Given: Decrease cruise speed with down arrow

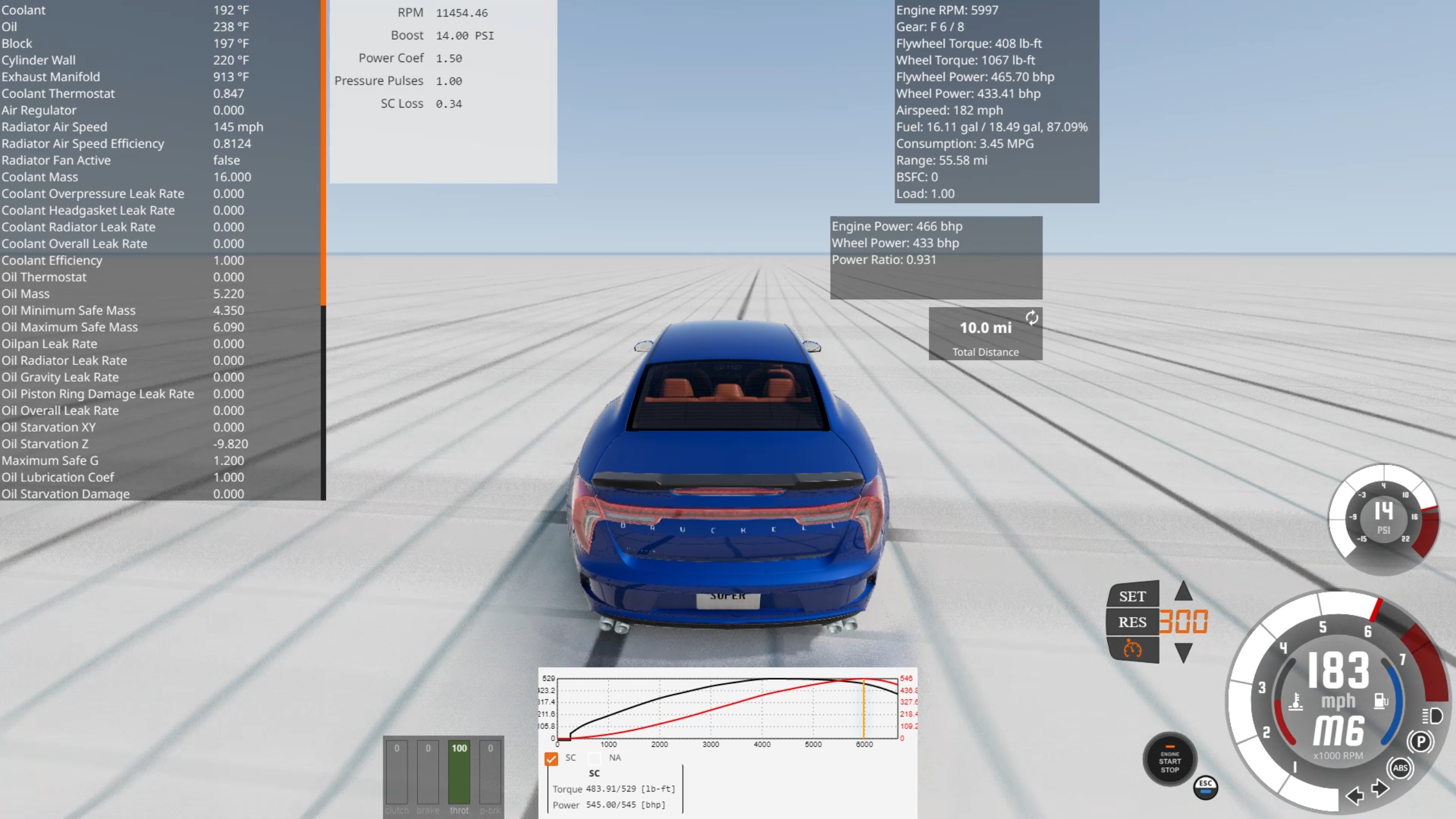Looking at the screenshot, I should pyautogui.click(x=1183, y=652).
